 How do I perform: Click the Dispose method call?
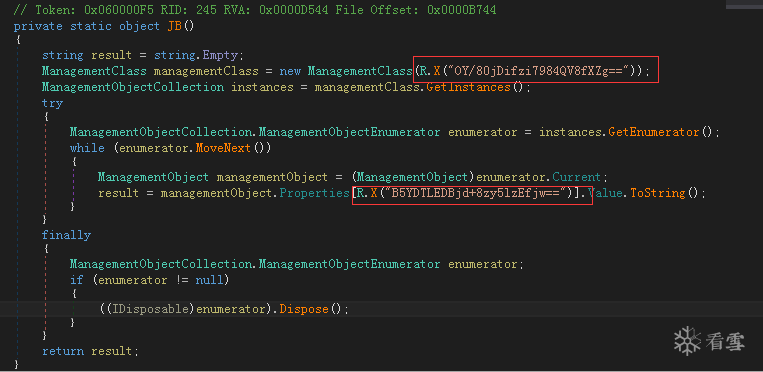tap(304, 309)
